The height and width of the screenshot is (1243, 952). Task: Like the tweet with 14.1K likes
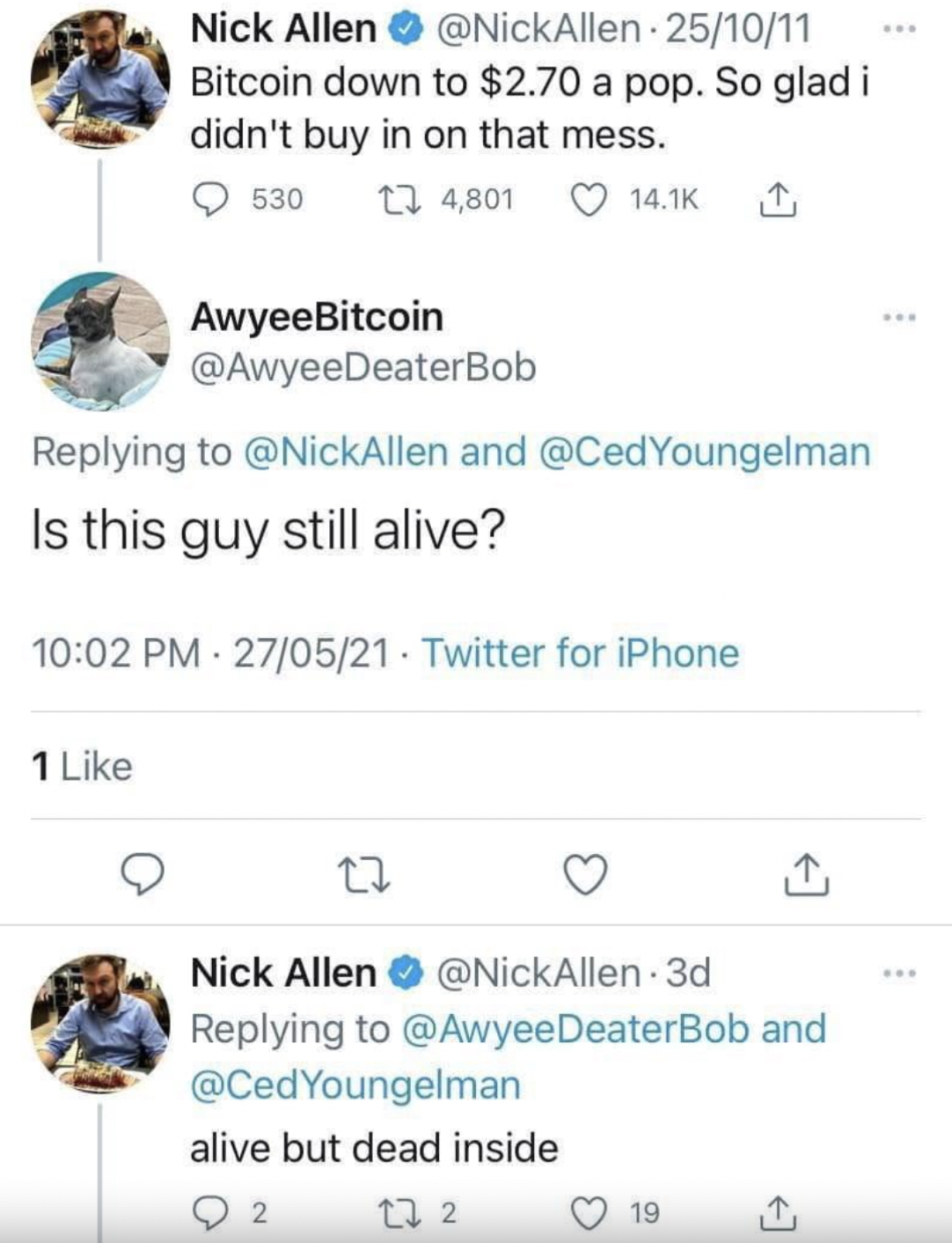(590, 200)
